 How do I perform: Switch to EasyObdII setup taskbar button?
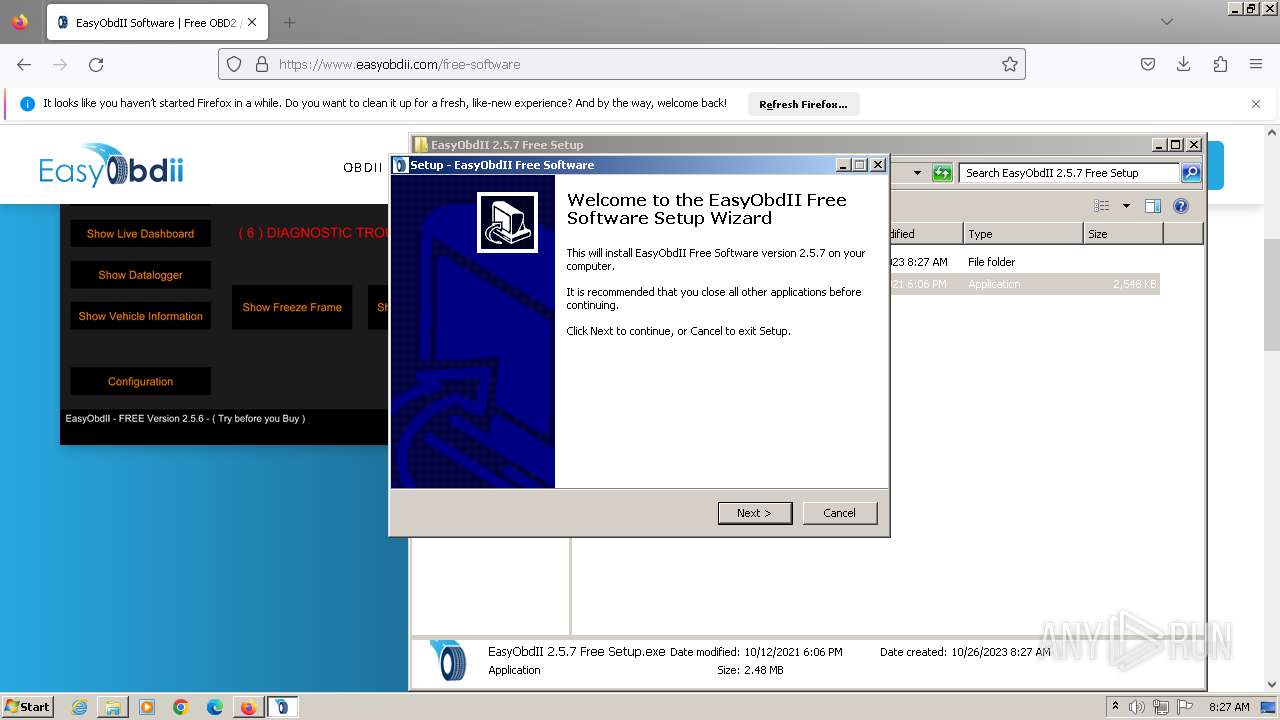tap(282, 707)
